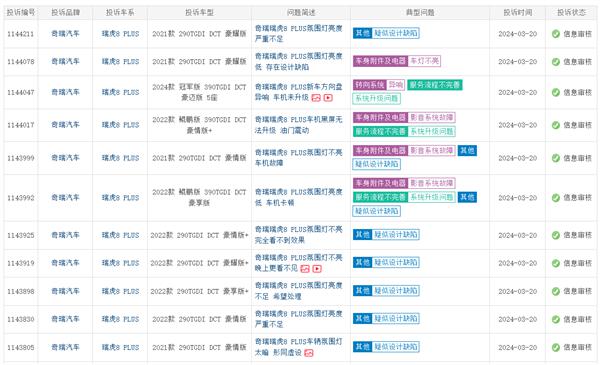The height and width of the screenshot is (365, 600).
Task: Click 疑似设计缺陷 tag in row 1143925
Action: pos(396,235)
